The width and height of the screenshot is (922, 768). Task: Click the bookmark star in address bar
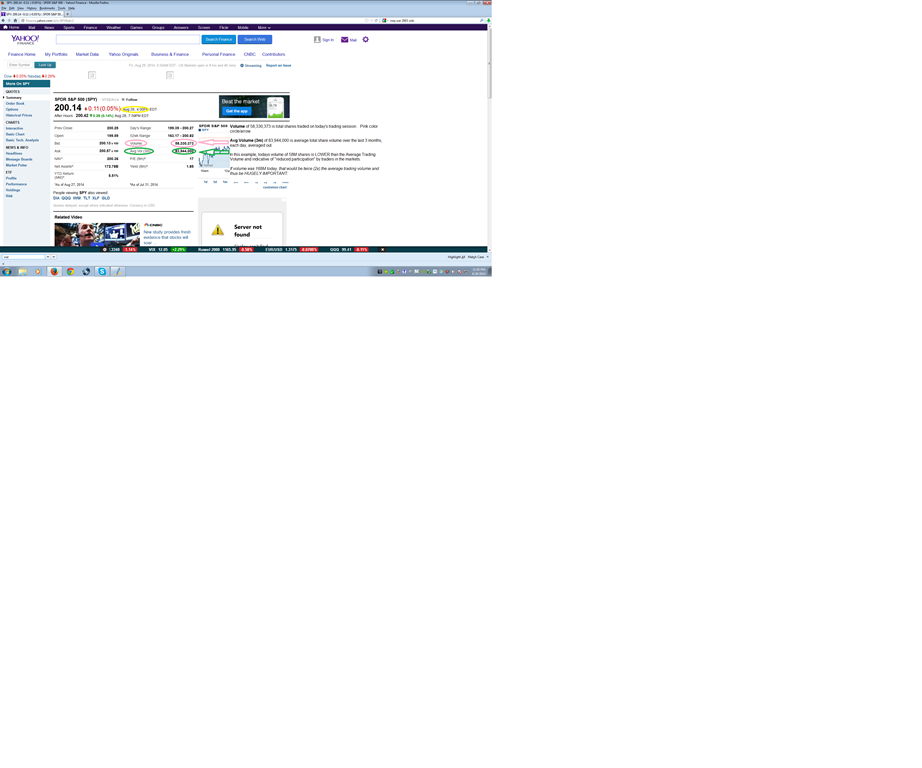366,21
